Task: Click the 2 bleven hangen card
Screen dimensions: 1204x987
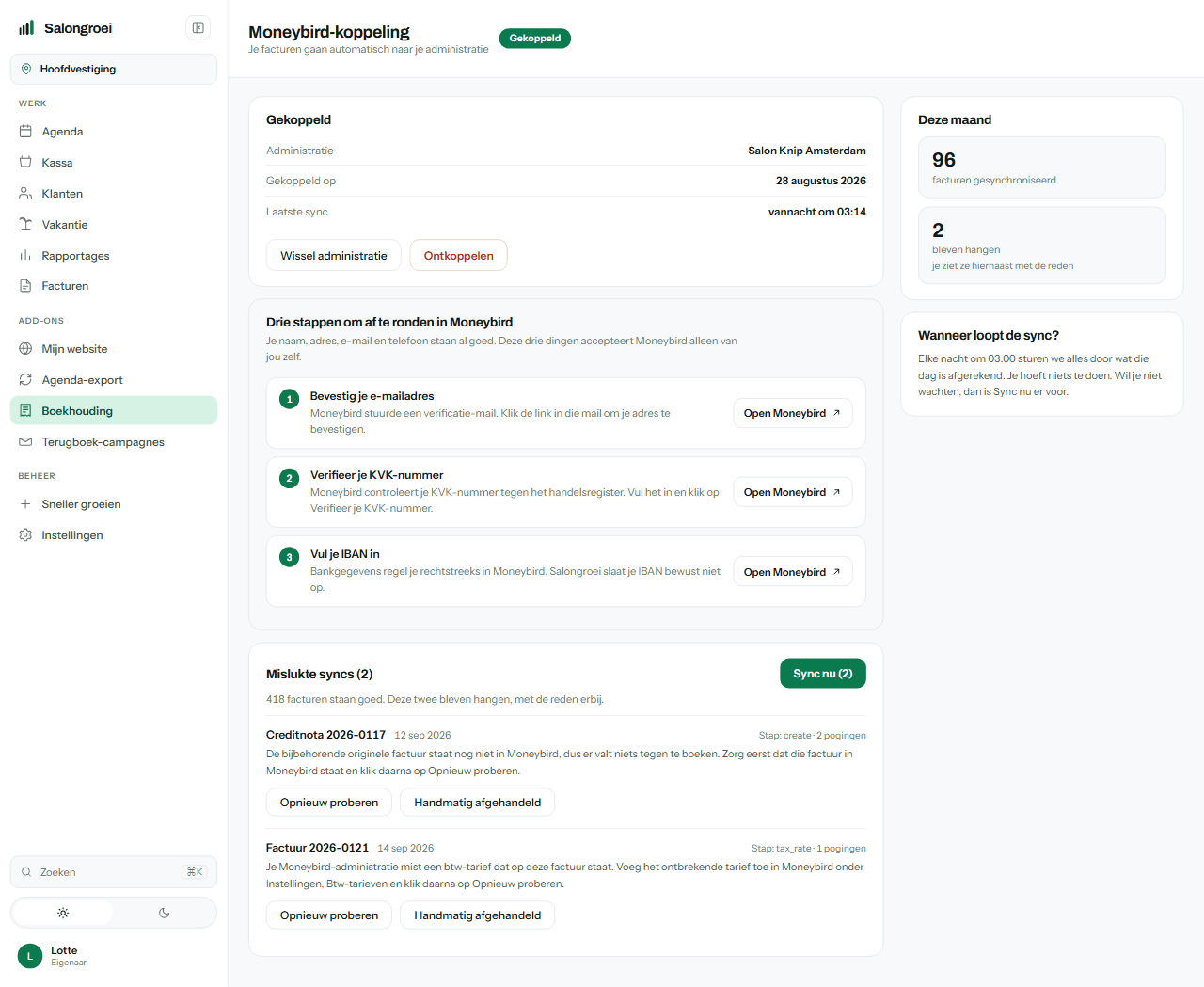Action: pyautogui.click(x=1042, y=246)
